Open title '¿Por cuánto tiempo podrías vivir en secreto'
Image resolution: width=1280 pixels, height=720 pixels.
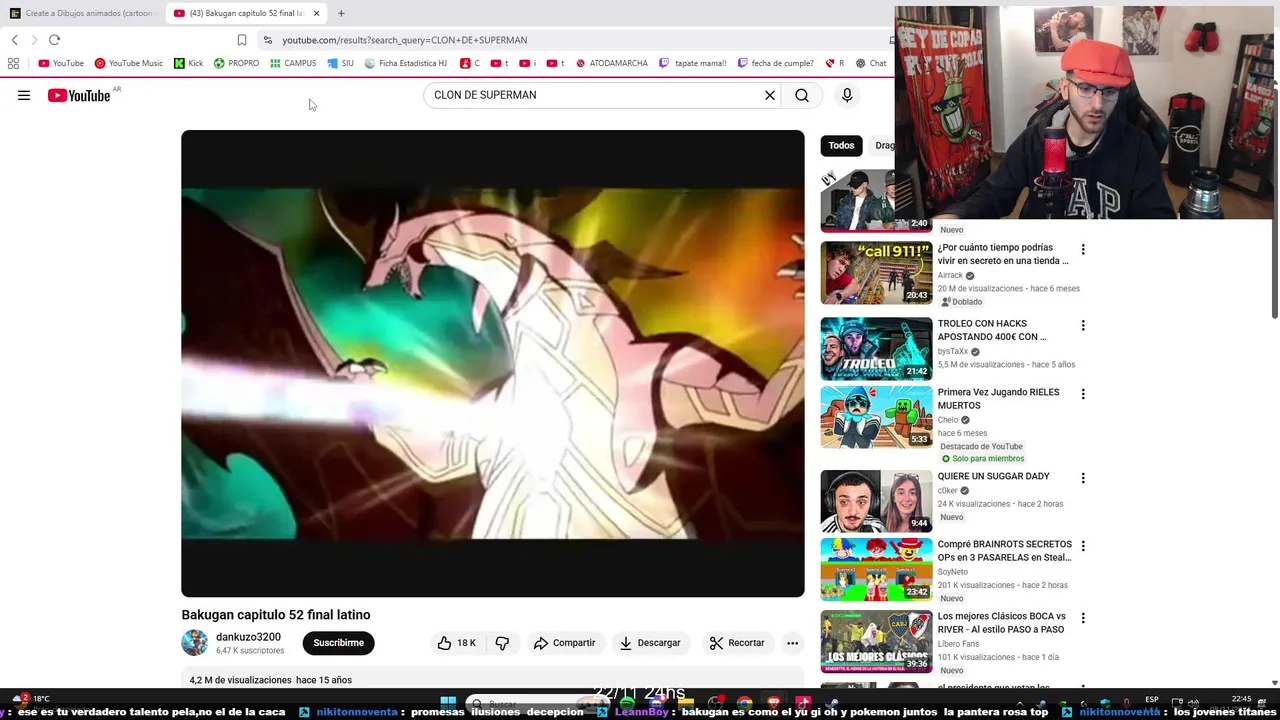1003,254
